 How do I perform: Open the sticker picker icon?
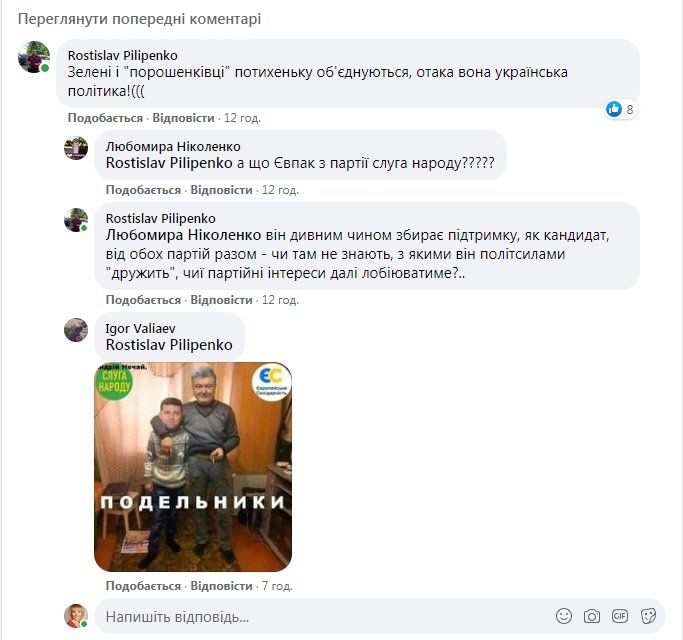pyautogui.click(x=648, y=616)
